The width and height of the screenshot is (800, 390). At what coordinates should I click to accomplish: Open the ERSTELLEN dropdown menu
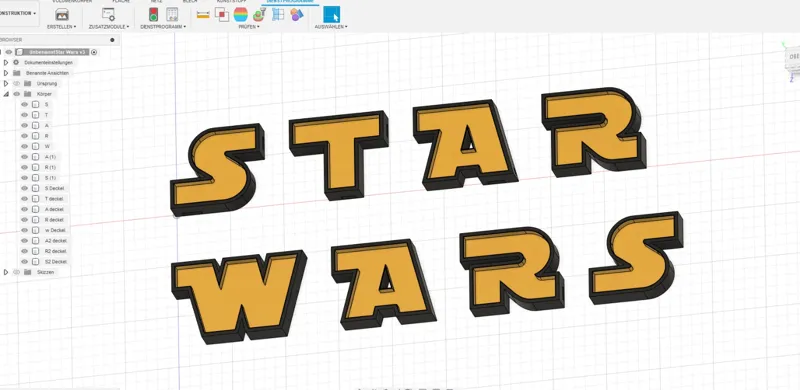(62, 27)
